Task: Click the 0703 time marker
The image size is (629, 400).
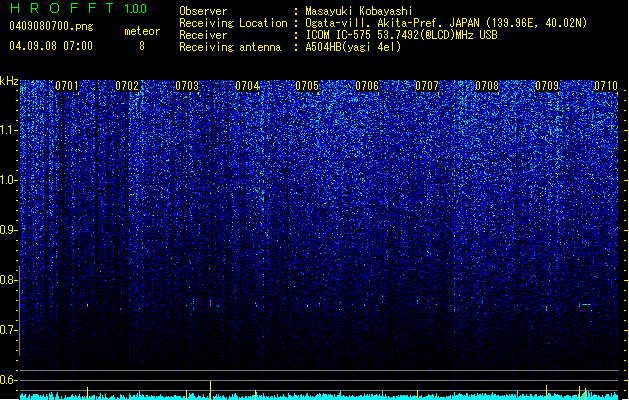Action: (x=187, y=86)
